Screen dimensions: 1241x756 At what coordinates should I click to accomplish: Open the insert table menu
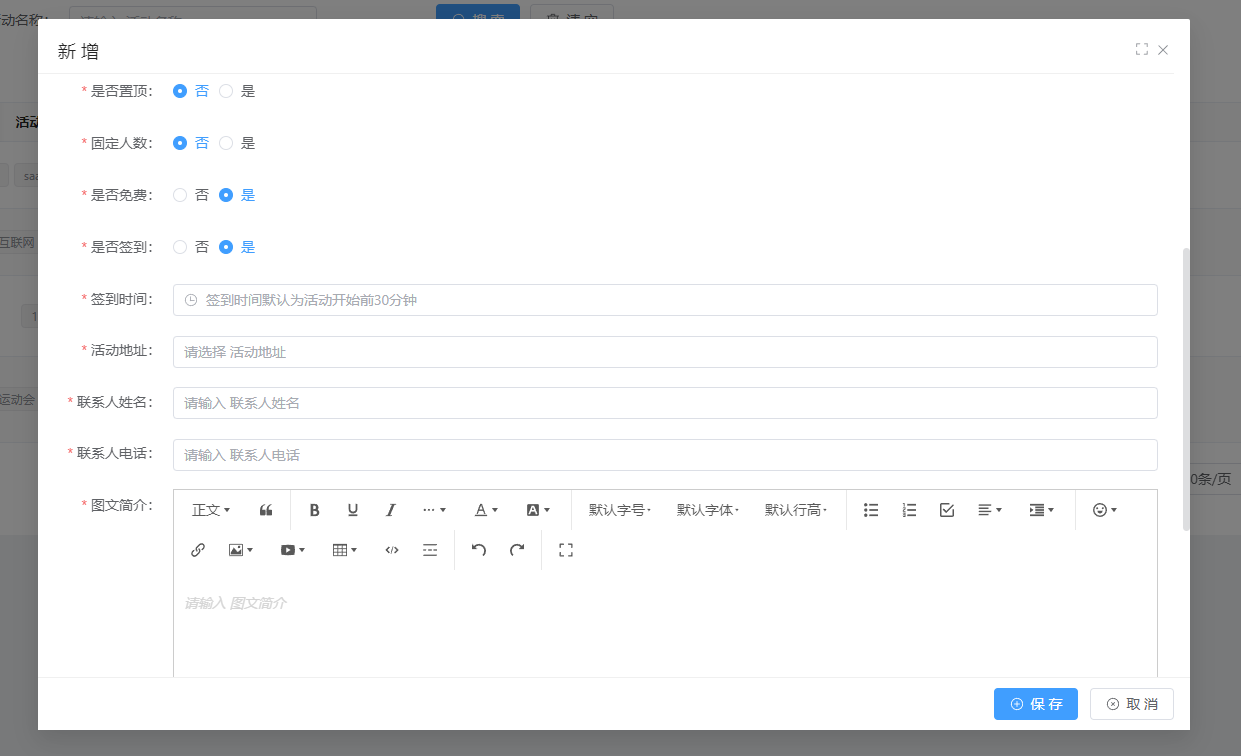[x=345, y=550]
